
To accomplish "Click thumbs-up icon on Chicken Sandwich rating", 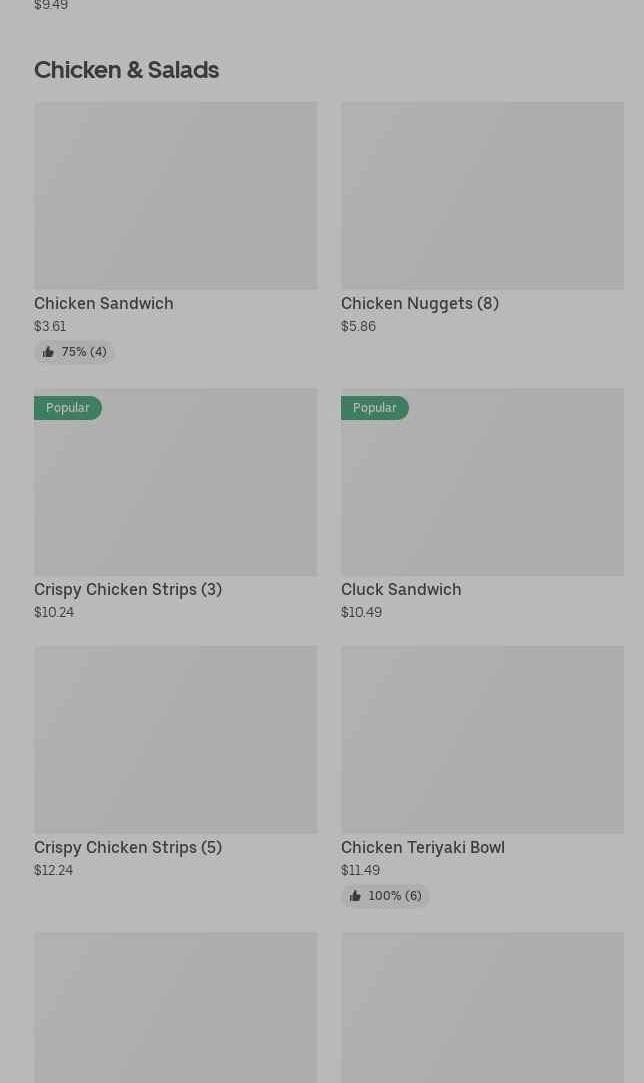I will coord(48,352).
